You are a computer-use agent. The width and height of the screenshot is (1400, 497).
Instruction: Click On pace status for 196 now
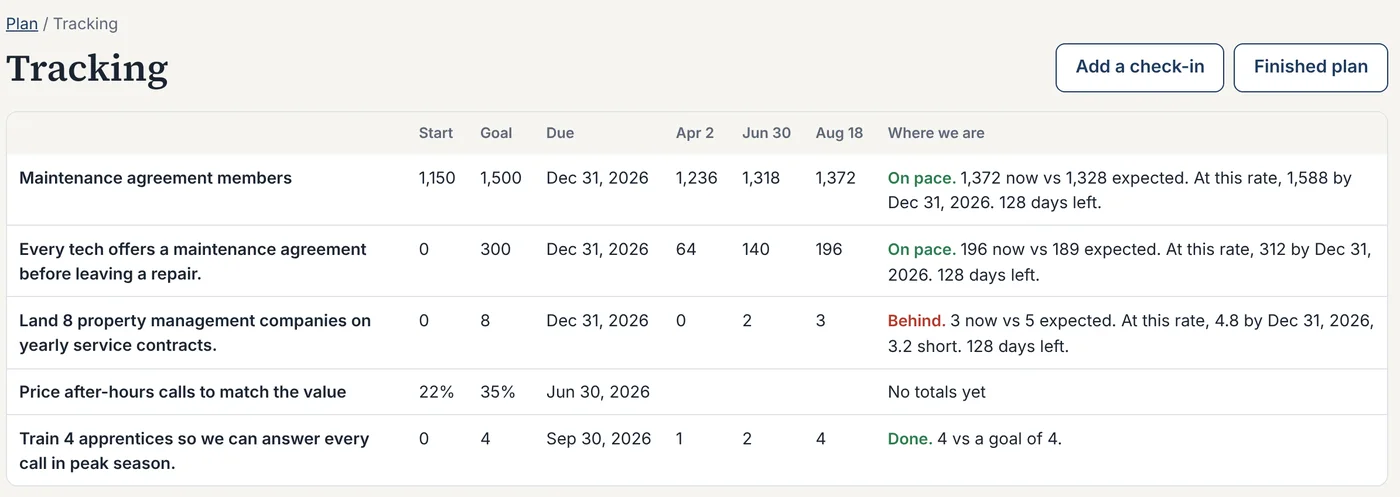coord(922,249)
